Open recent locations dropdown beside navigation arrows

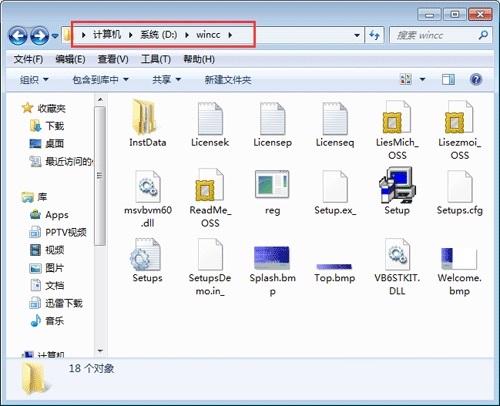[55, 35]
